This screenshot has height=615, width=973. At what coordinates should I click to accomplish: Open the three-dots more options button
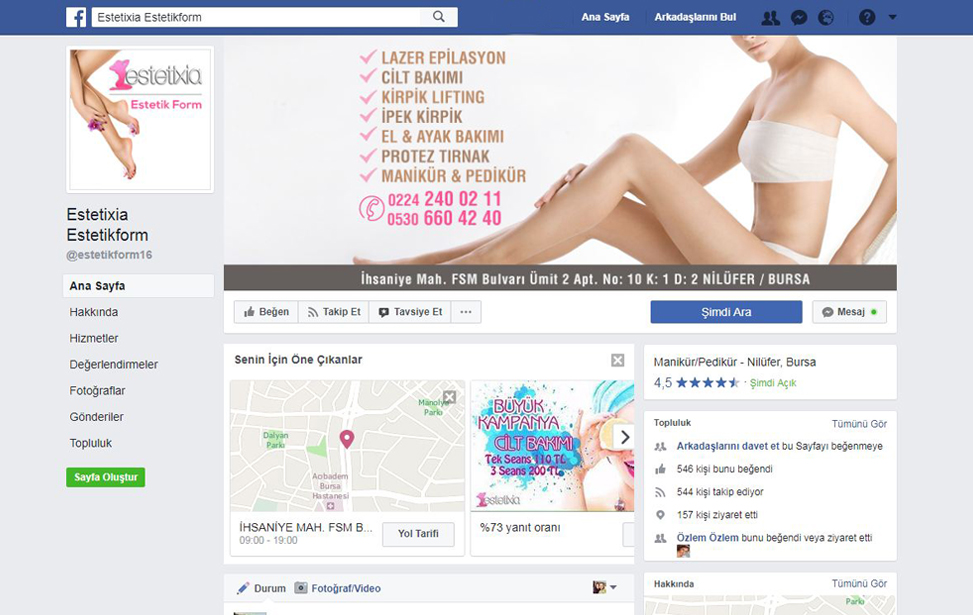coord(465,312)
